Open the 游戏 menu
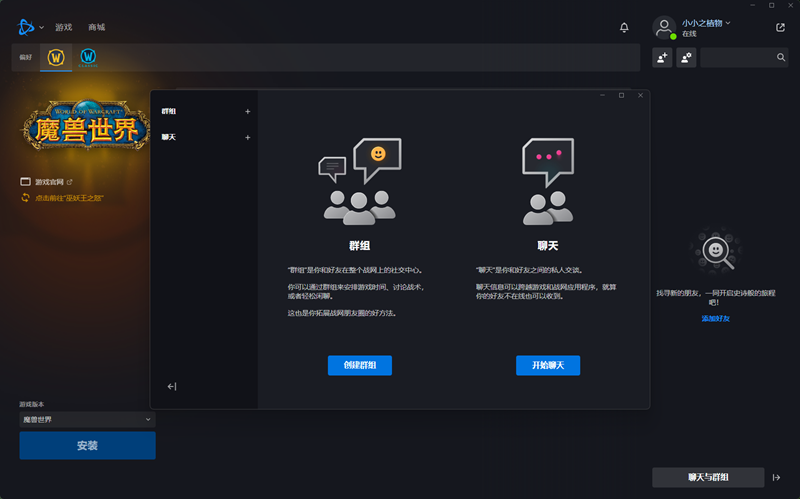Screen dimensions: 800x499 [64, 28]
